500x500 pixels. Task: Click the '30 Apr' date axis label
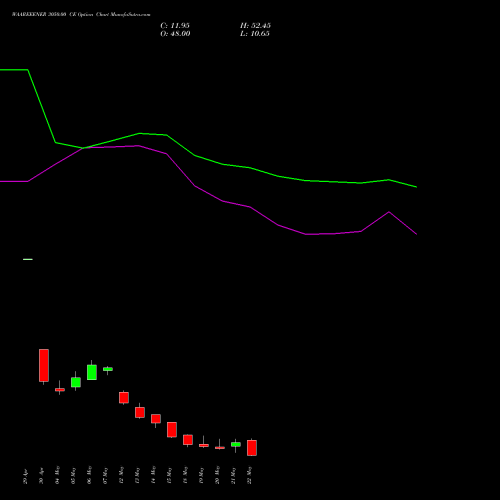(x=42, y=476)
